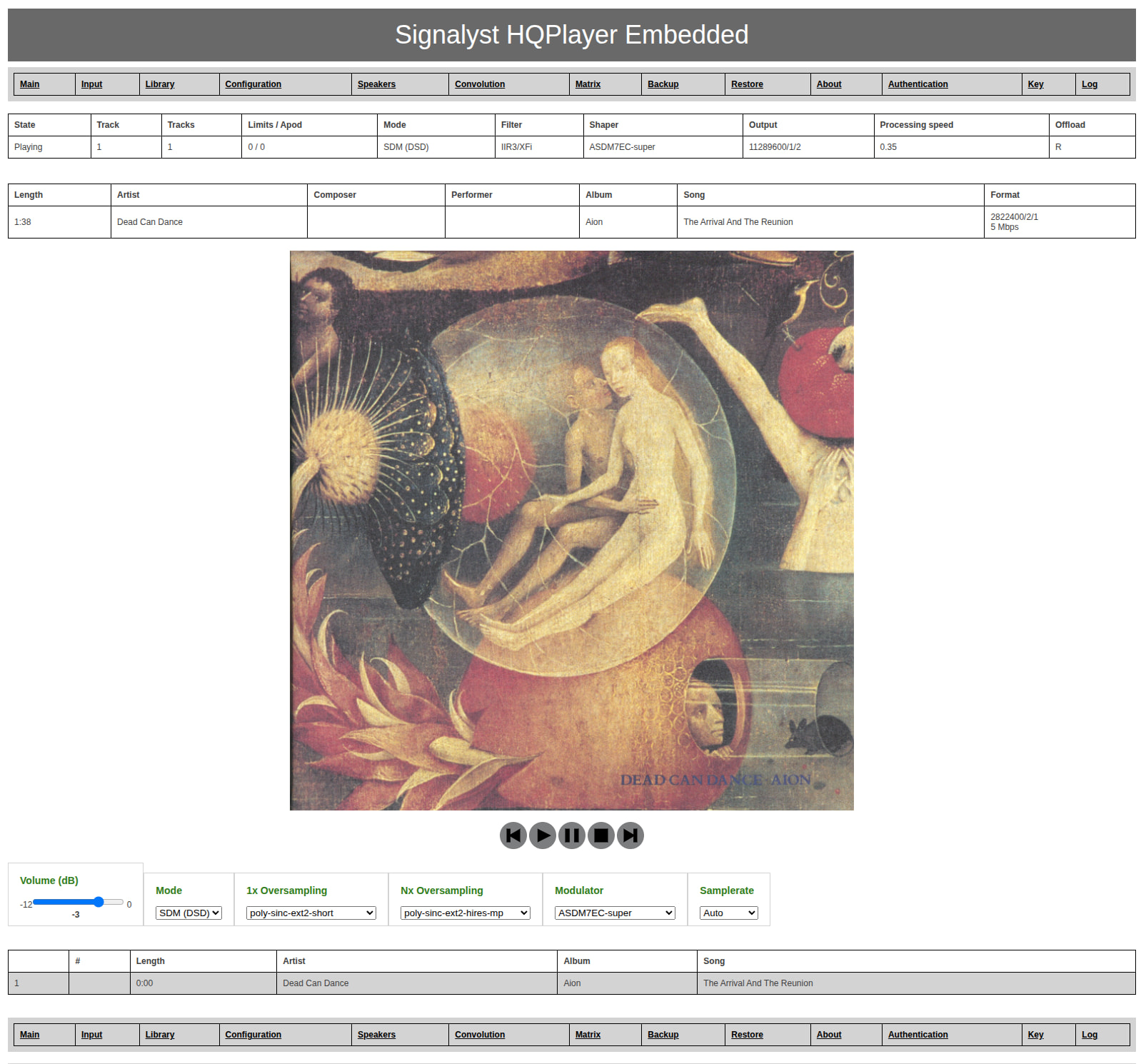Open Speakers in the bottom navigation bar

point(376,1035)
